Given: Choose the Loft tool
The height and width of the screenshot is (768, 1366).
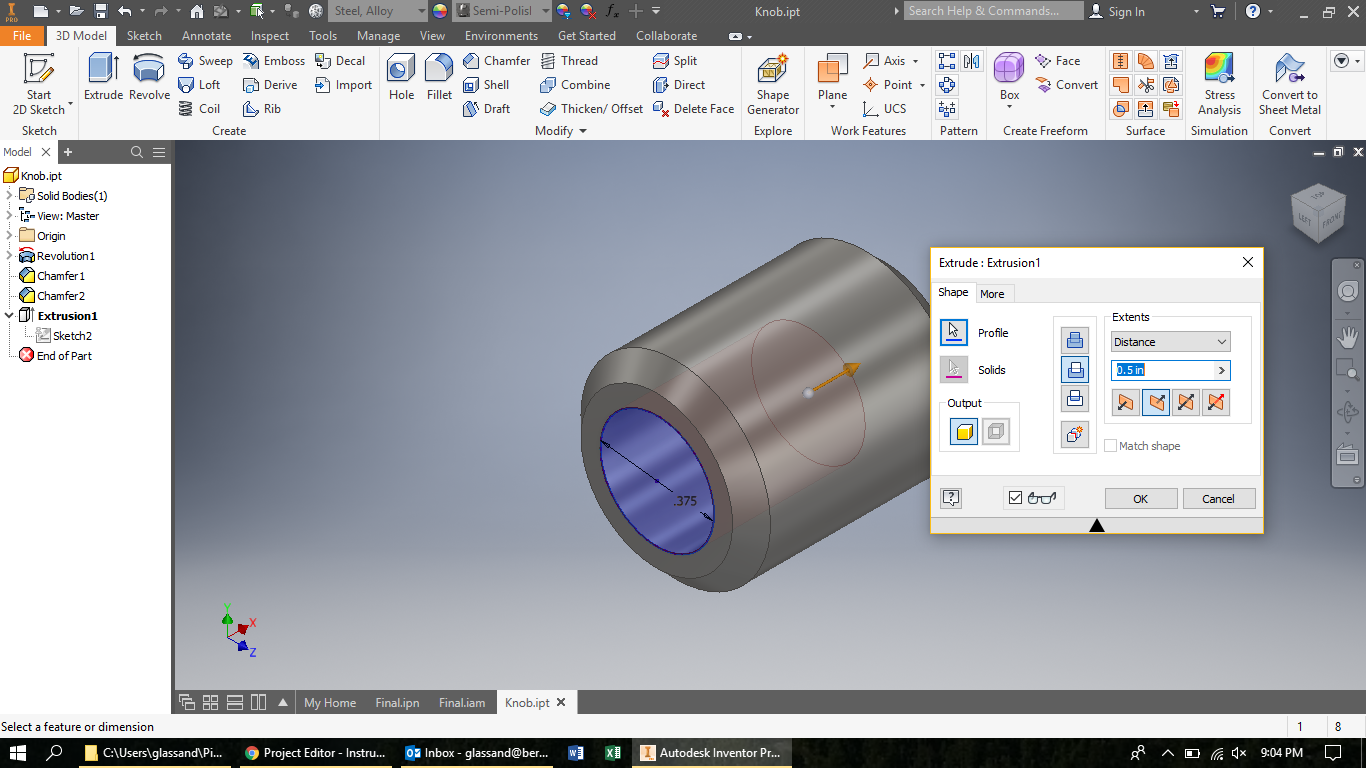Looking at the screenshot, I should point(199,85).
